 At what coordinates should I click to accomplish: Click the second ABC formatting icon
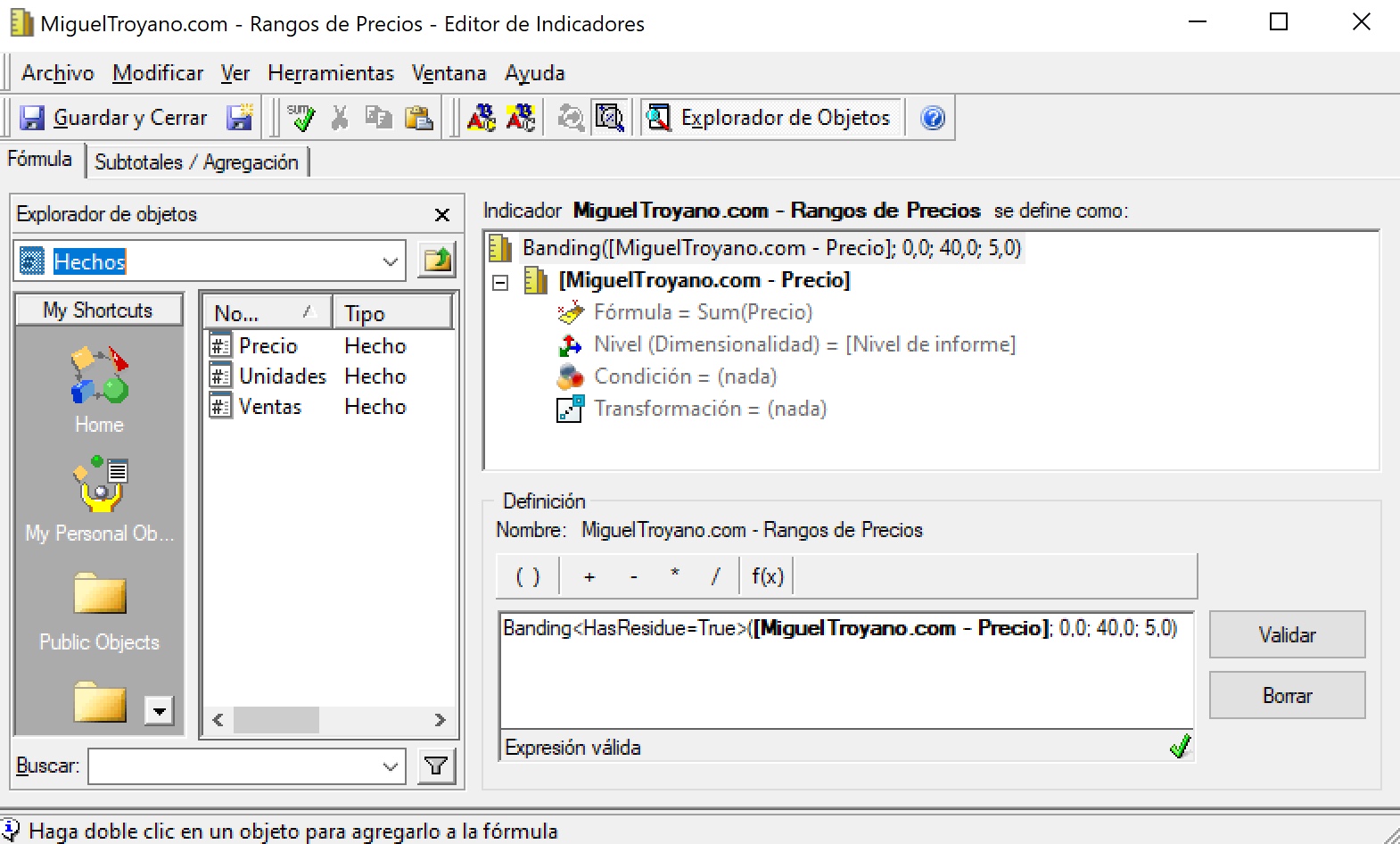click(521, 118)
